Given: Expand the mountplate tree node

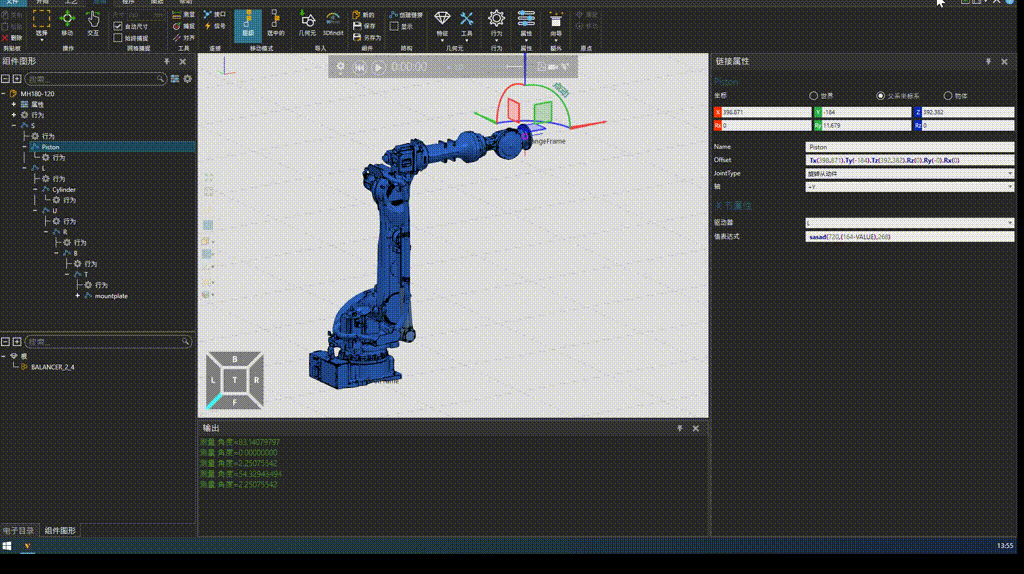Looking at the screenshot, I should point(77,296).
